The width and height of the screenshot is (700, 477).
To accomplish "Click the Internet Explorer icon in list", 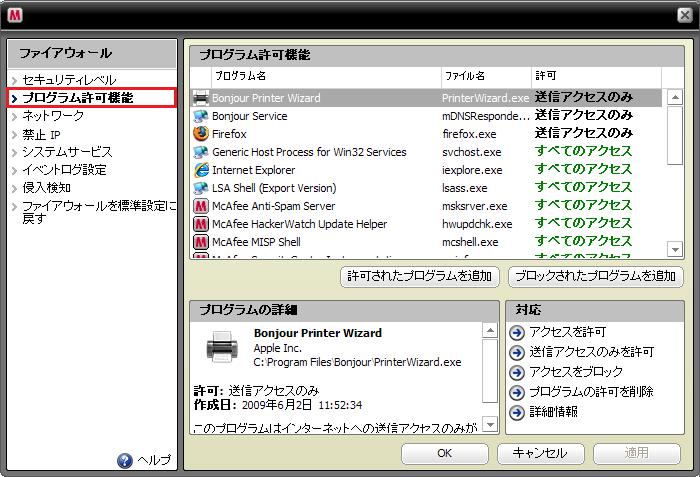I will [200, 170].
